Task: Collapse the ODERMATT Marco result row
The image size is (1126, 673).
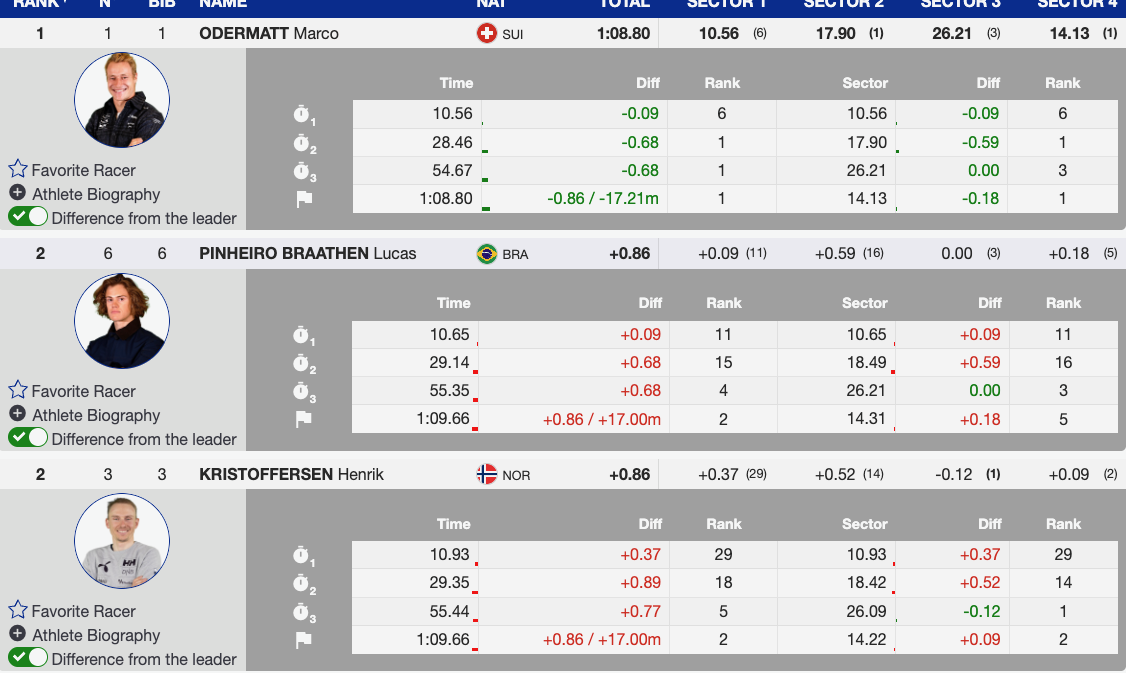Action: [x=269, y=33]
